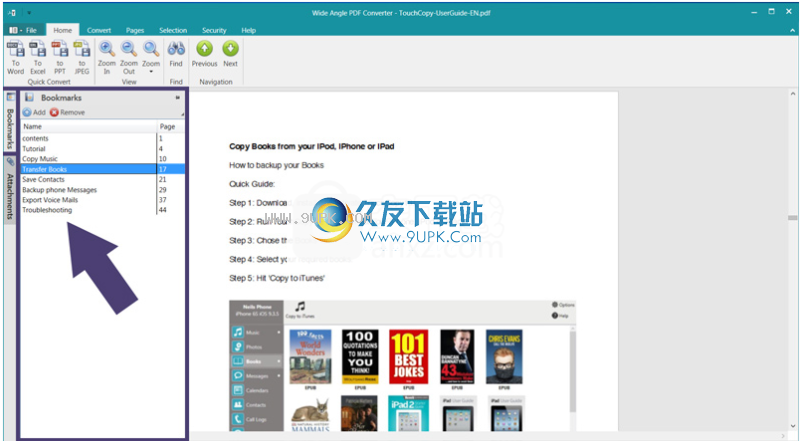Click the 100 Quotations book cover
Screen dimensions: 801x441
coord(360,357)
